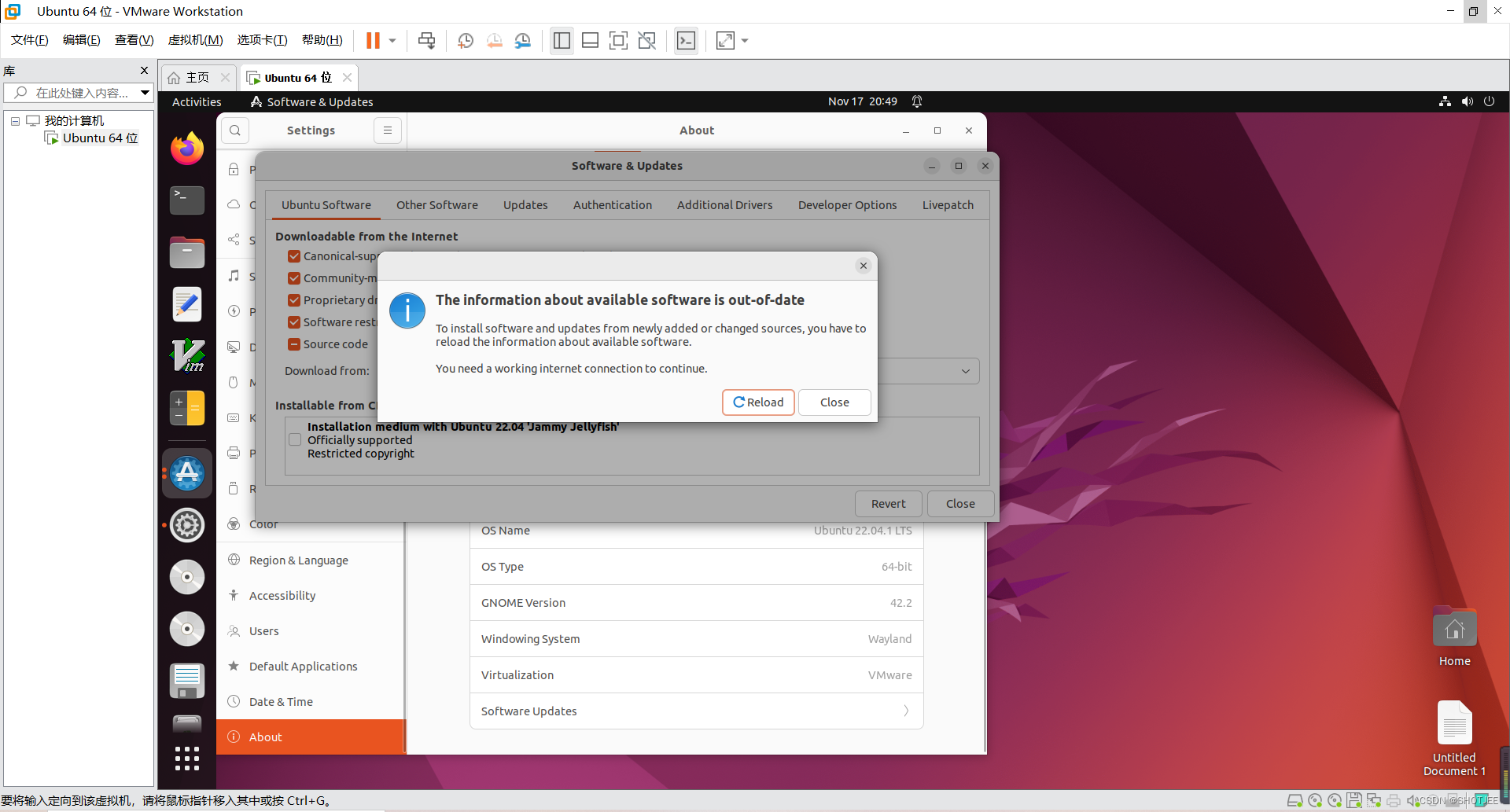1510x812 pixels.
Task: Select the Authentication tab
Action: (613, 205)
